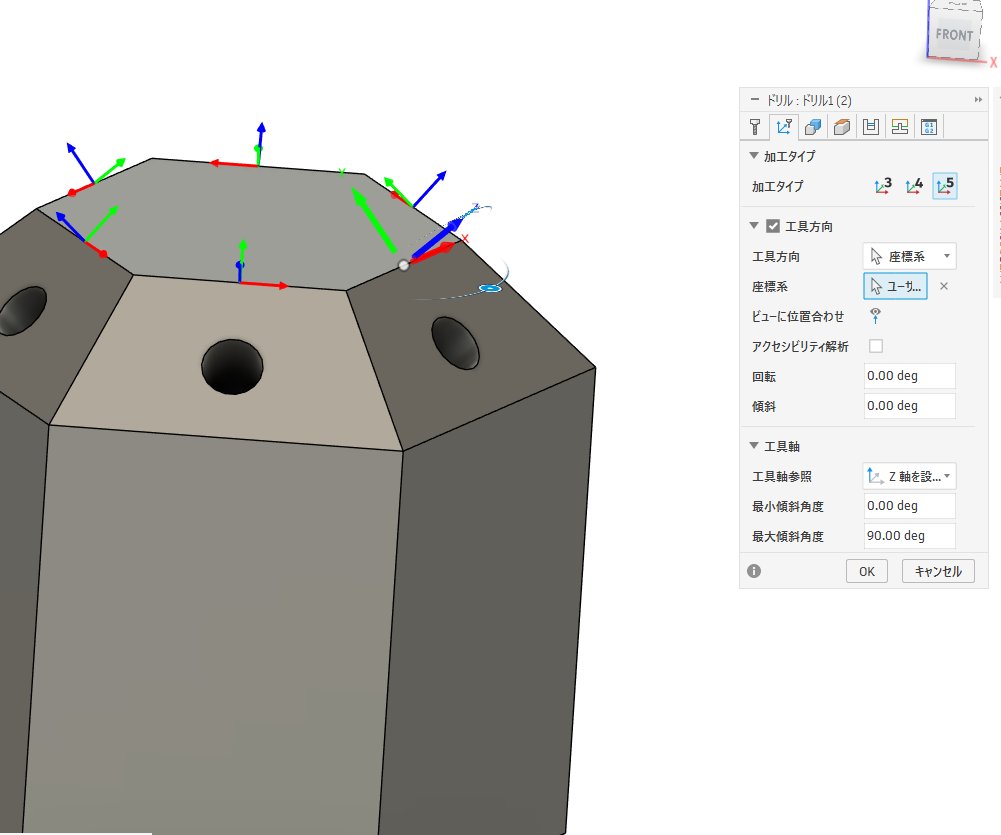Click inside the 回転 angle input field
The width and height of the screenshot is (1001, 835).
(908, 375)
